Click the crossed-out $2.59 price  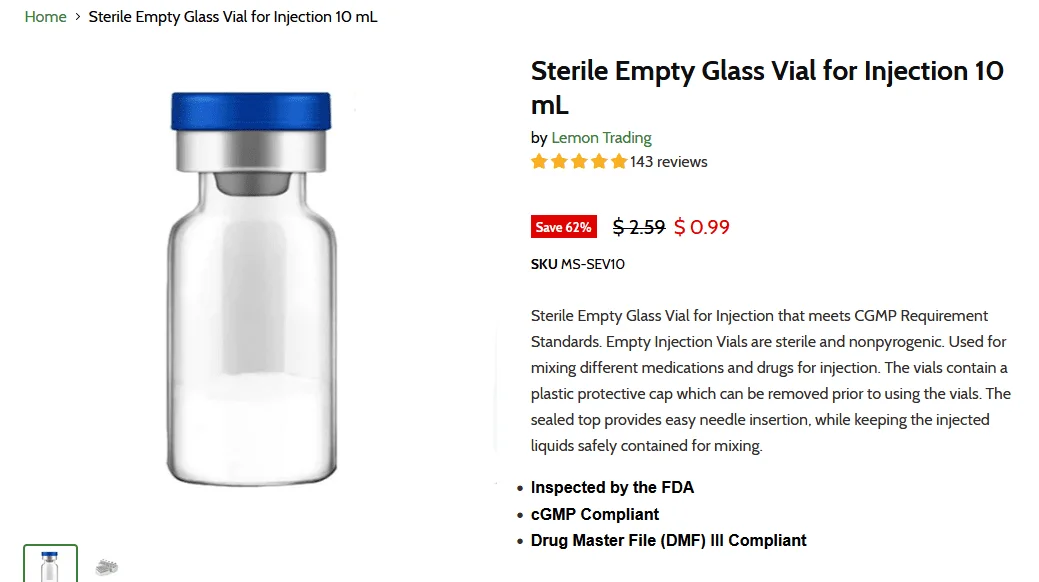click(639, 226)
